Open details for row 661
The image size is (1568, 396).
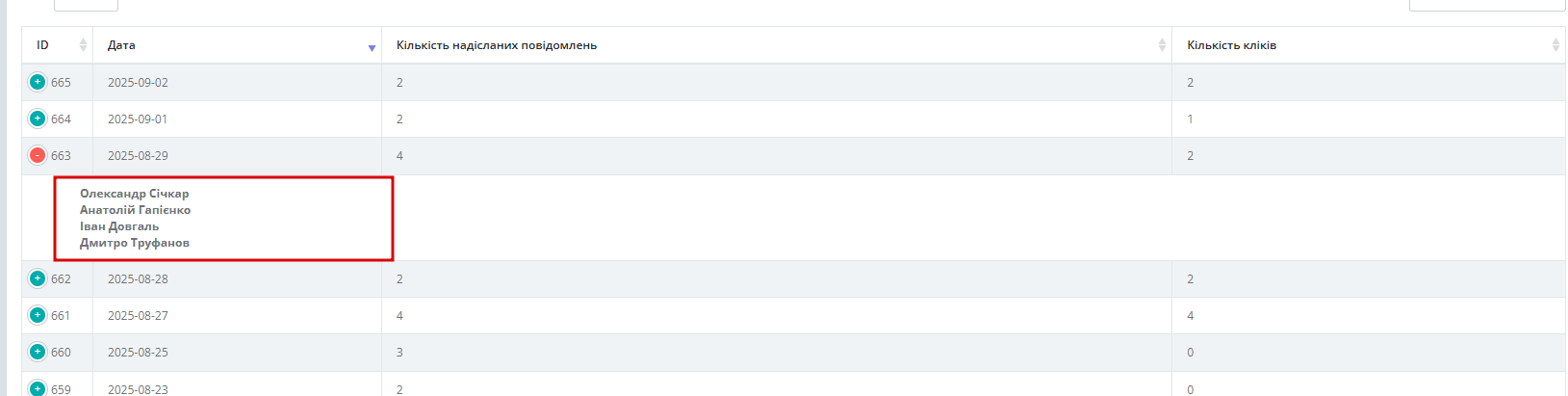click(38, 315)
